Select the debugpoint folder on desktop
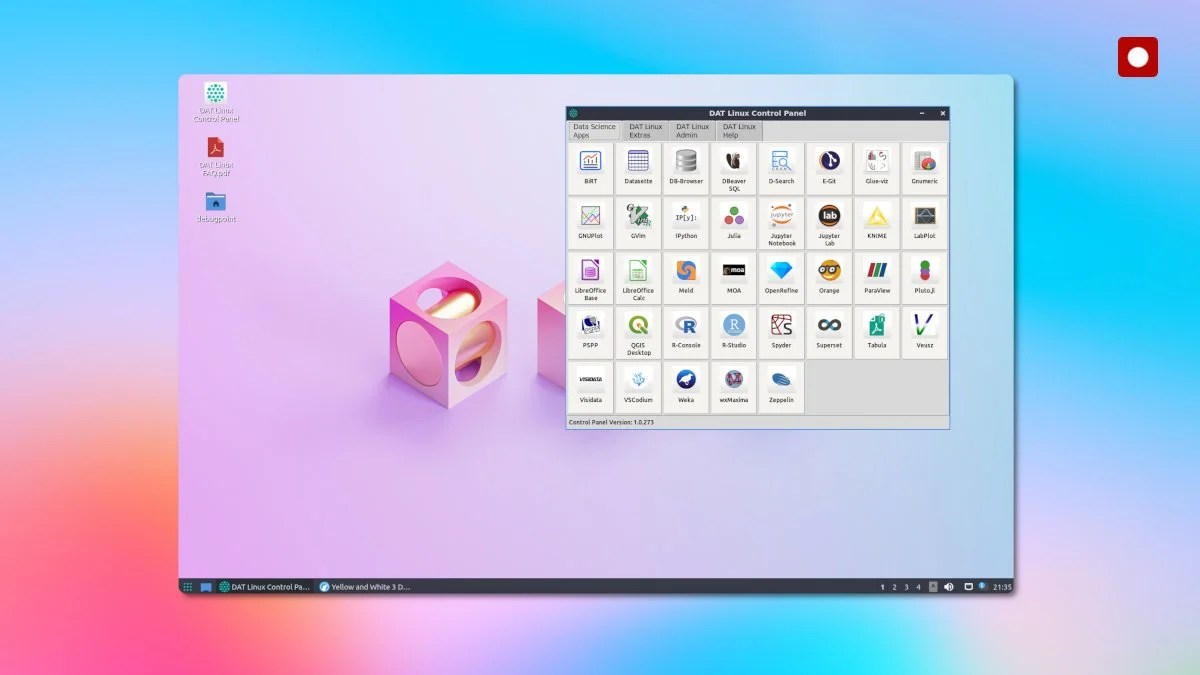This screenshot has width=1200, height=675. coord(216,207)
